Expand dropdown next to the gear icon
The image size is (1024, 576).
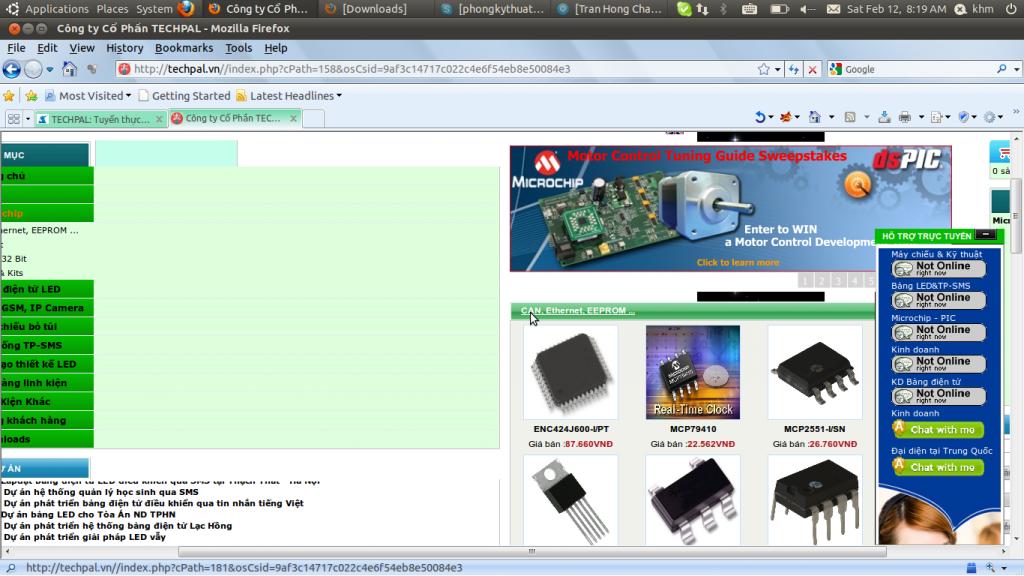click(x=1002, y=118)
